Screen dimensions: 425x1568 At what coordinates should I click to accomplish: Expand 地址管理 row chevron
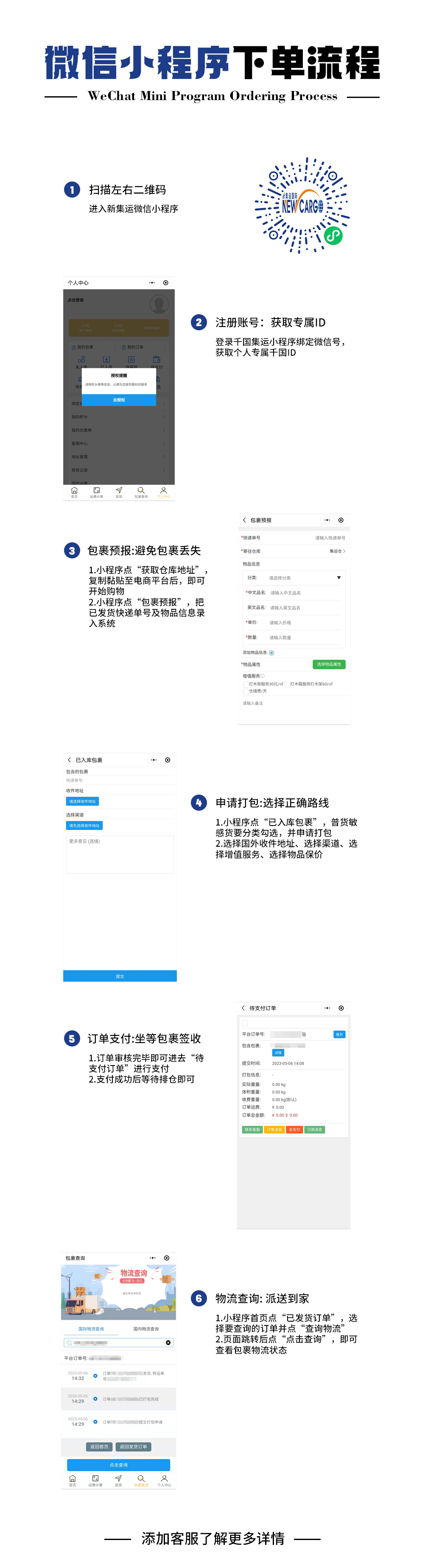[165, 457]
